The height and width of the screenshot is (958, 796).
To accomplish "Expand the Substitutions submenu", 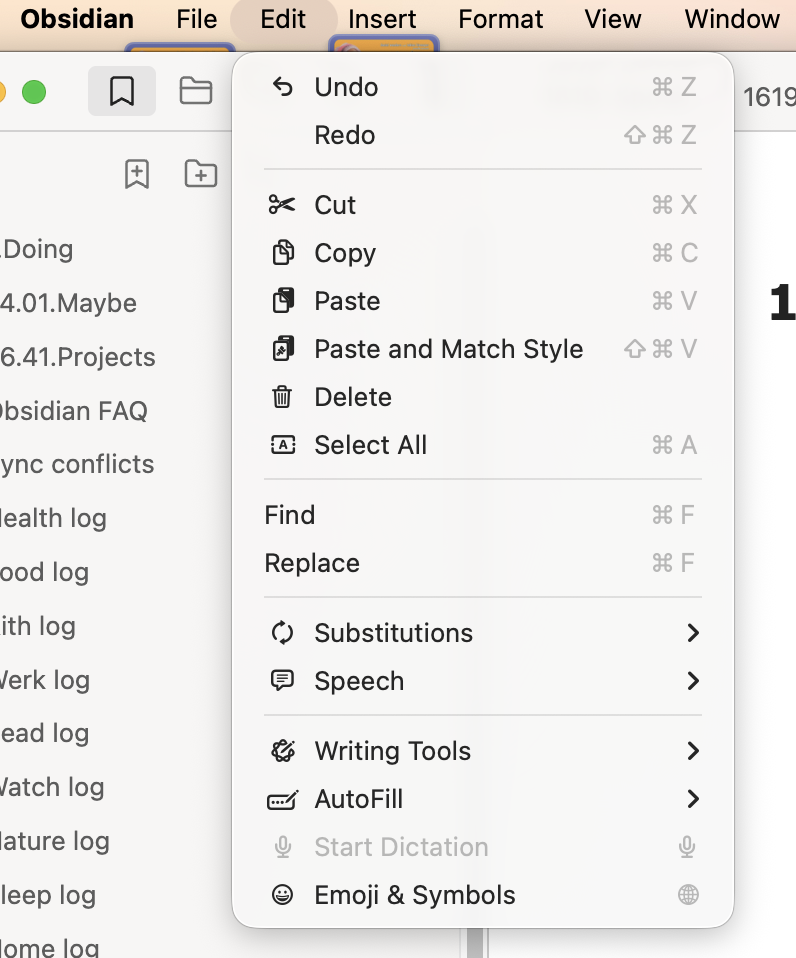I will 692,633.
